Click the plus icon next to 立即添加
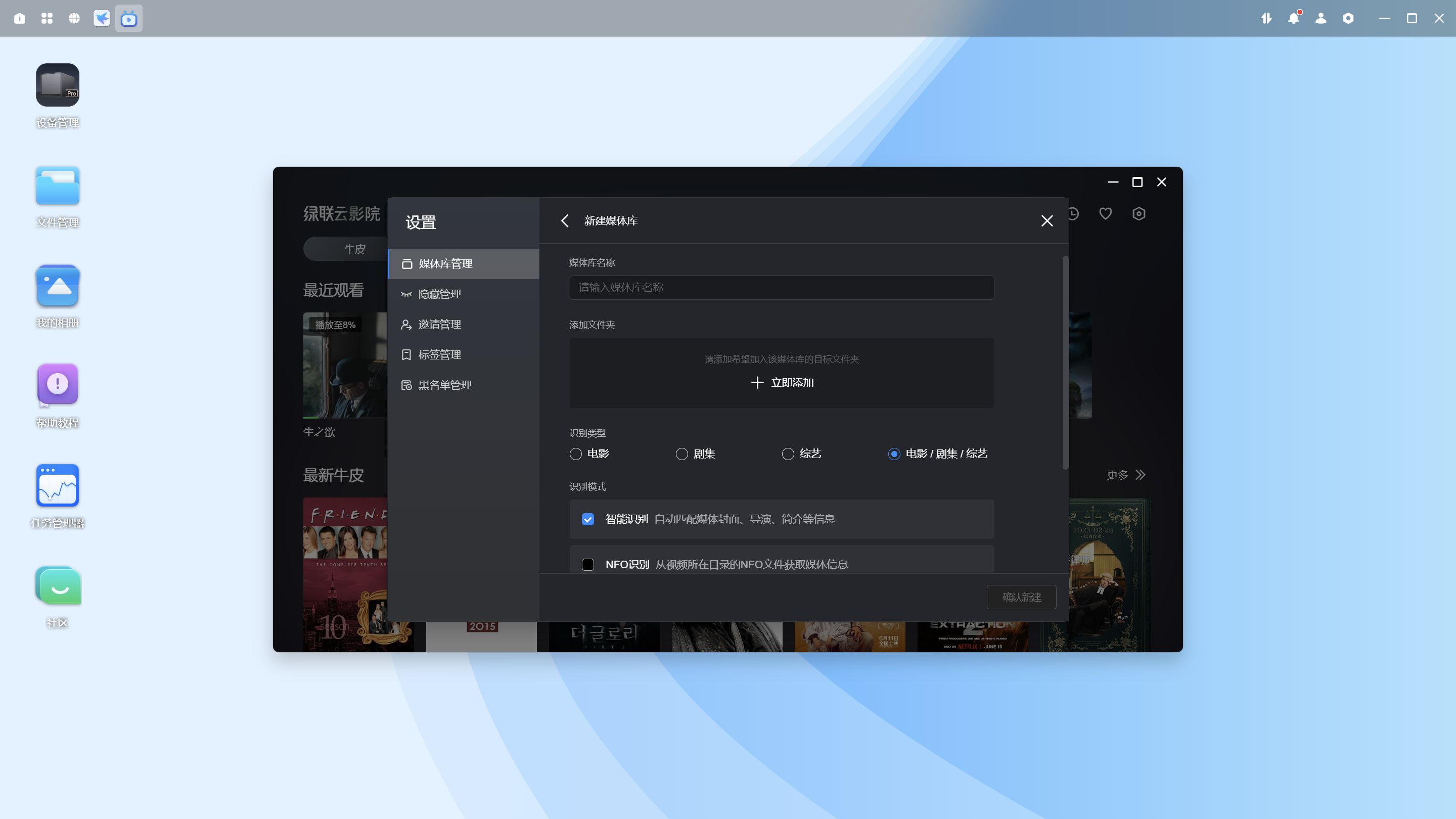 757,383
